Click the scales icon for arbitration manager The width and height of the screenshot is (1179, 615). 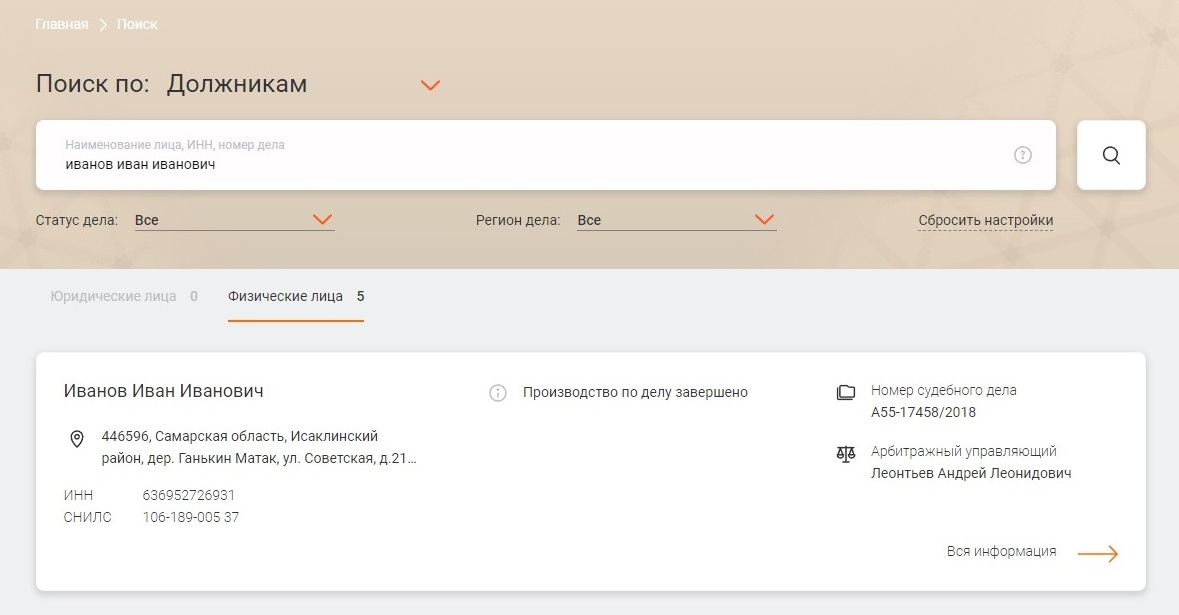coord(846,454)
